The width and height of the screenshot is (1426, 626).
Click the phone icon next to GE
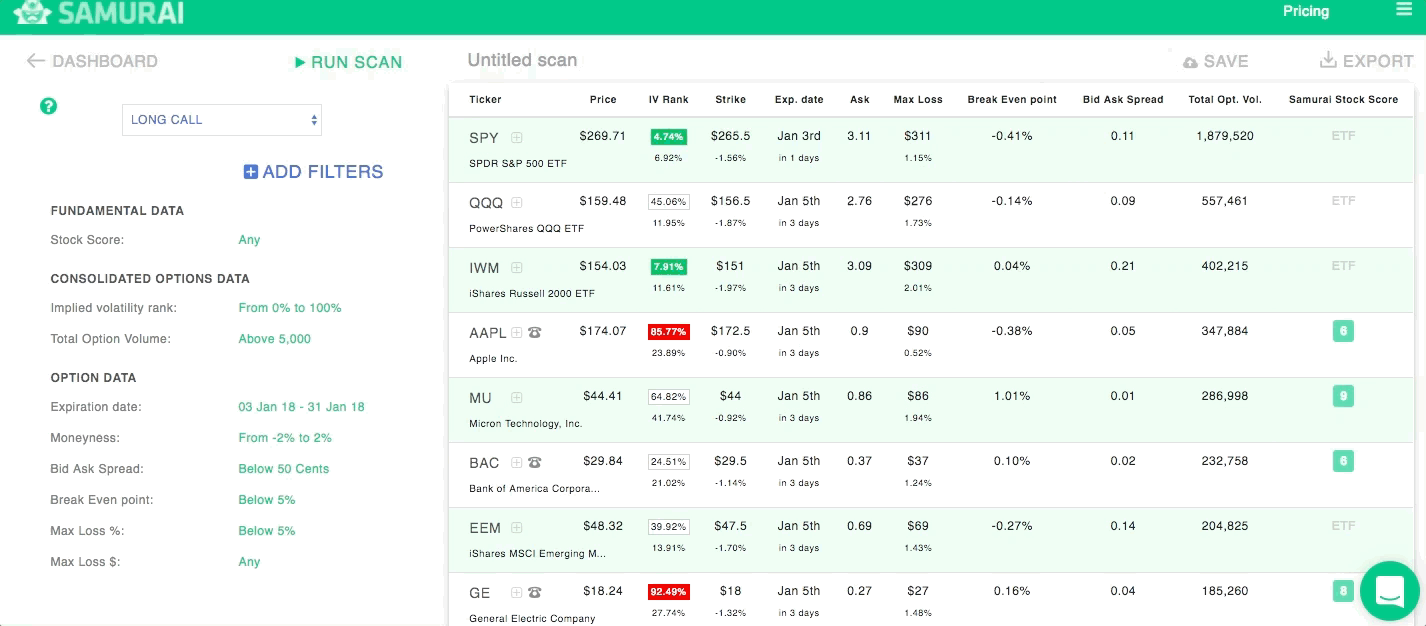tap(535, 592)
